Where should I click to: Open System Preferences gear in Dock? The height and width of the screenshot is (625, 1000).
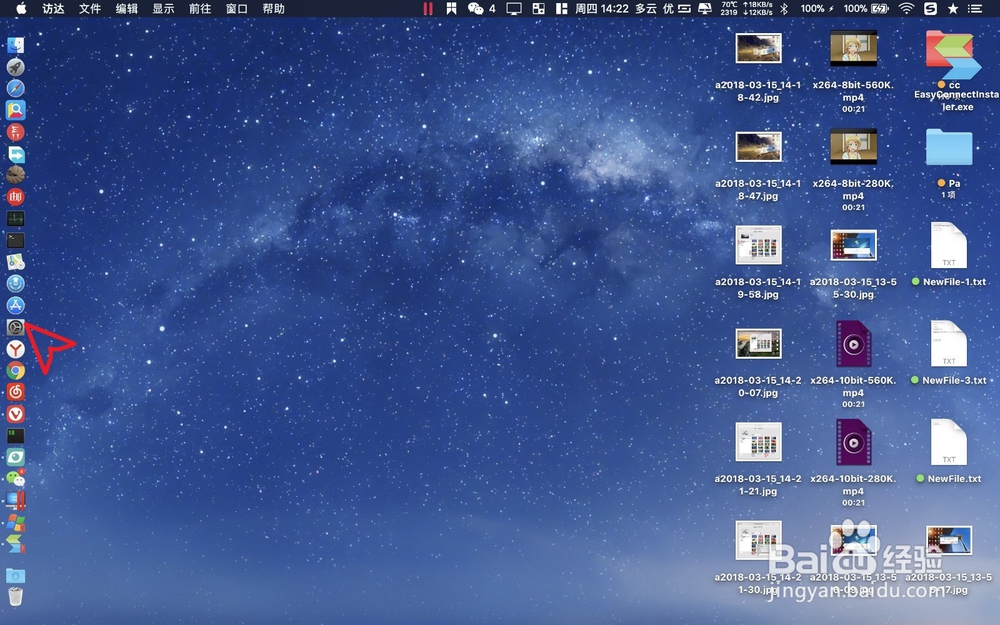(x=15, y=327)
